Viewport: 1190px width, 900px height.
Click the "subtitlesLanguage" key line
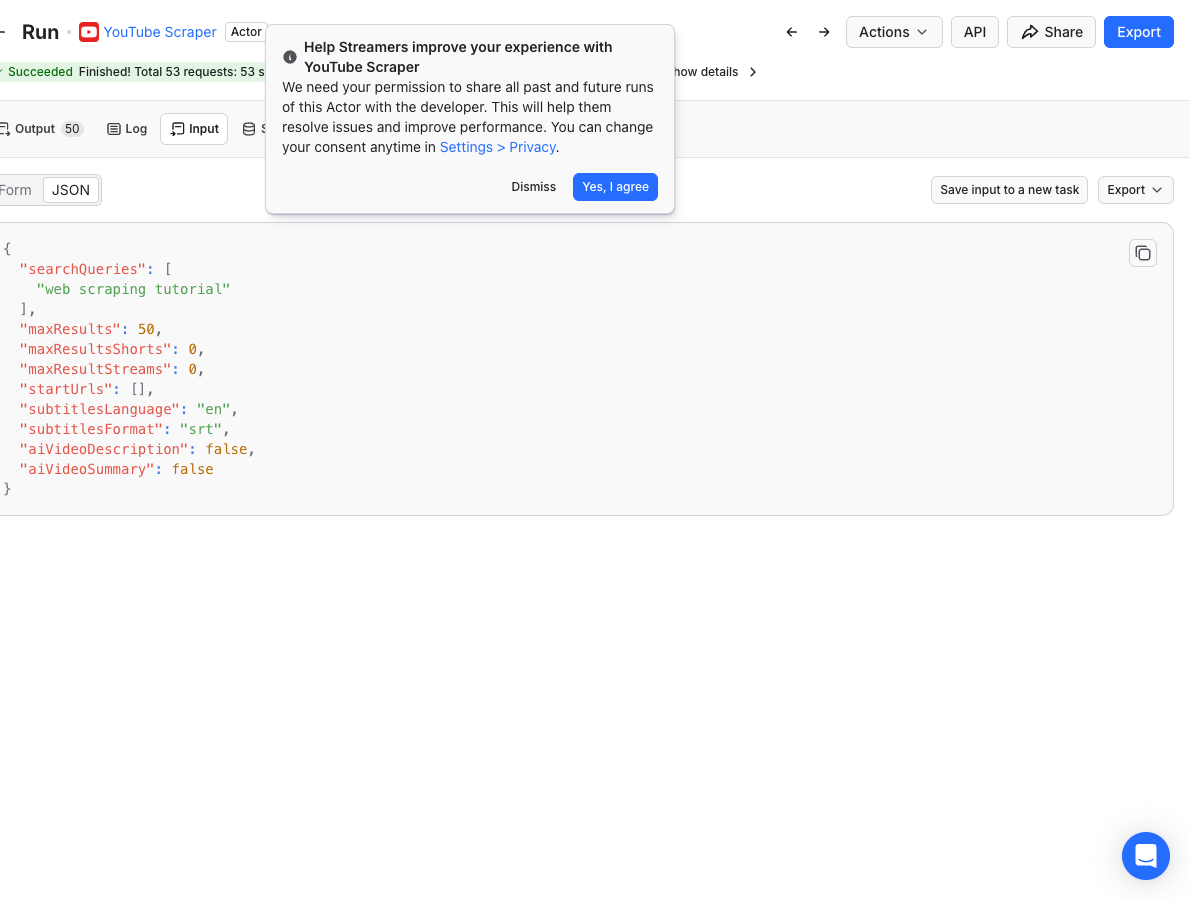click(x=128, y=409)
